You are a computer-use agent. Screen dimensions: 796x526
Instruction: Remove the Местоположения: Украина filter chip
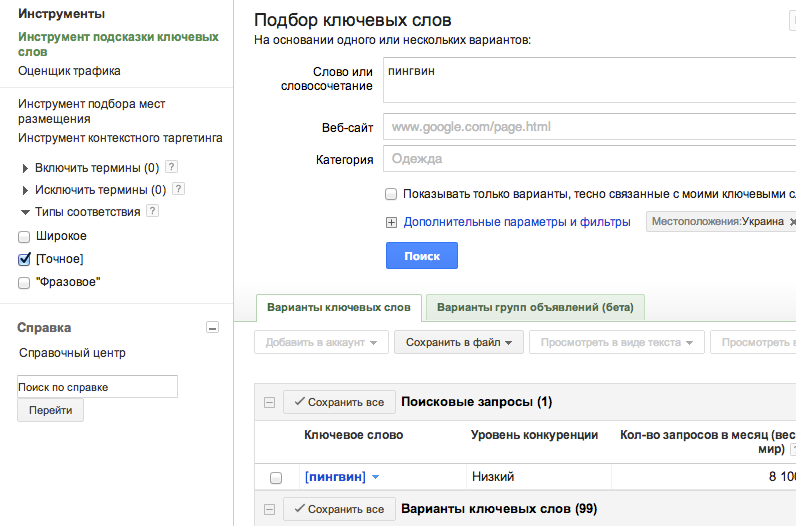pos(792,222)
